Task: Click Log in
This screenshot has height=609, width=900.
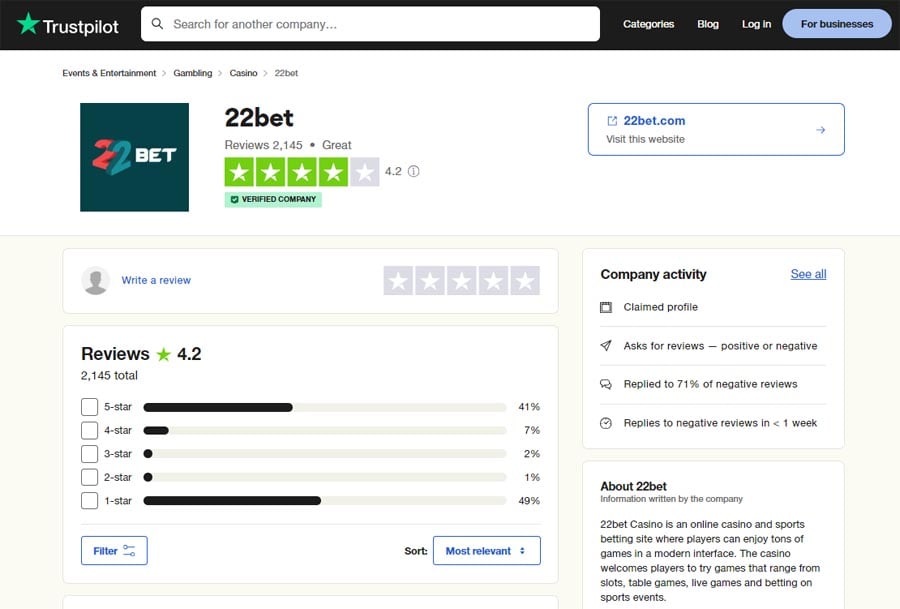Action: [x=756, y=24]
